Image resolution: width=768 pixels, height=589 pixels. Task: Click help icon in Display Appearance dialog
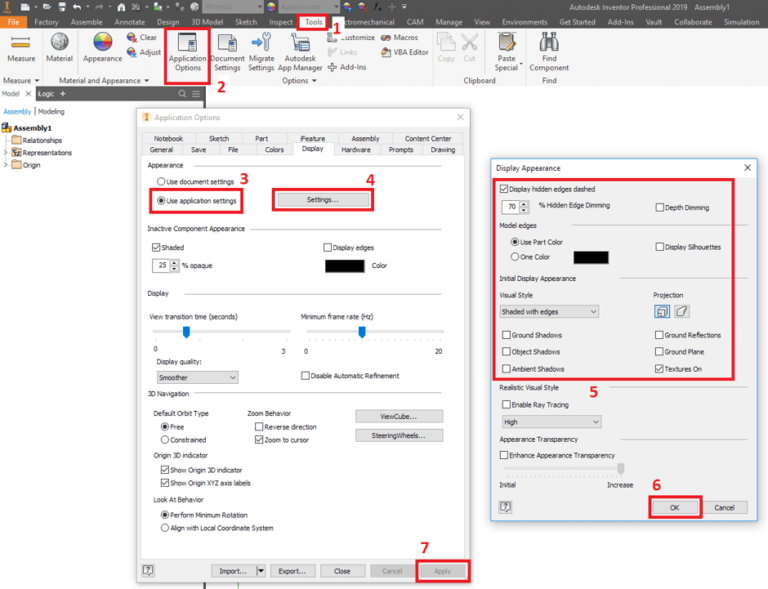point(505,507)
